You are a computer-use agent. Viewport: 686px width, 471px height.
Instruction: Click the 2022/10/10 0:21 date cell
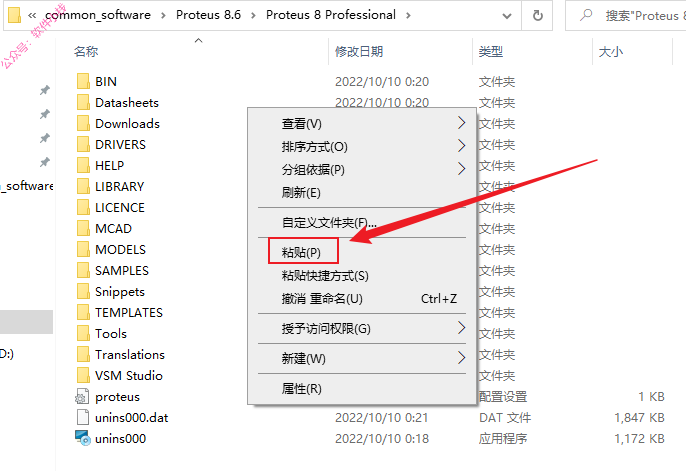click(382, 418)
